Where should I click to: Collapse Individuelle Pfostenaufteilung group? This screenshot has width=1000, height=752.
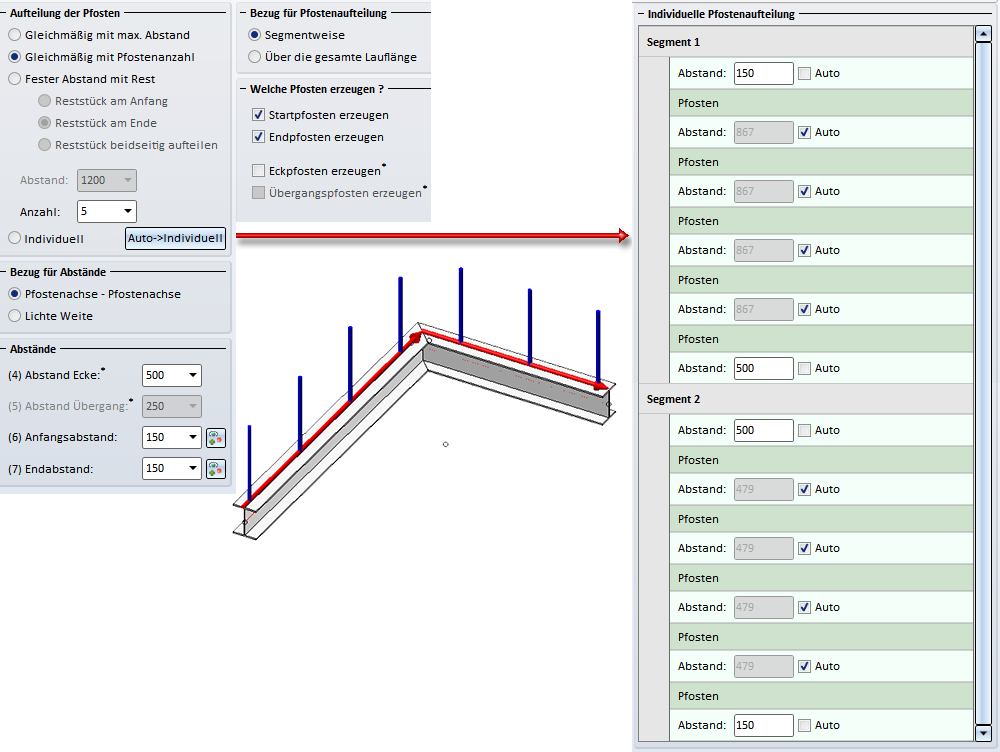pyautogui.click(x=641, y=14)
